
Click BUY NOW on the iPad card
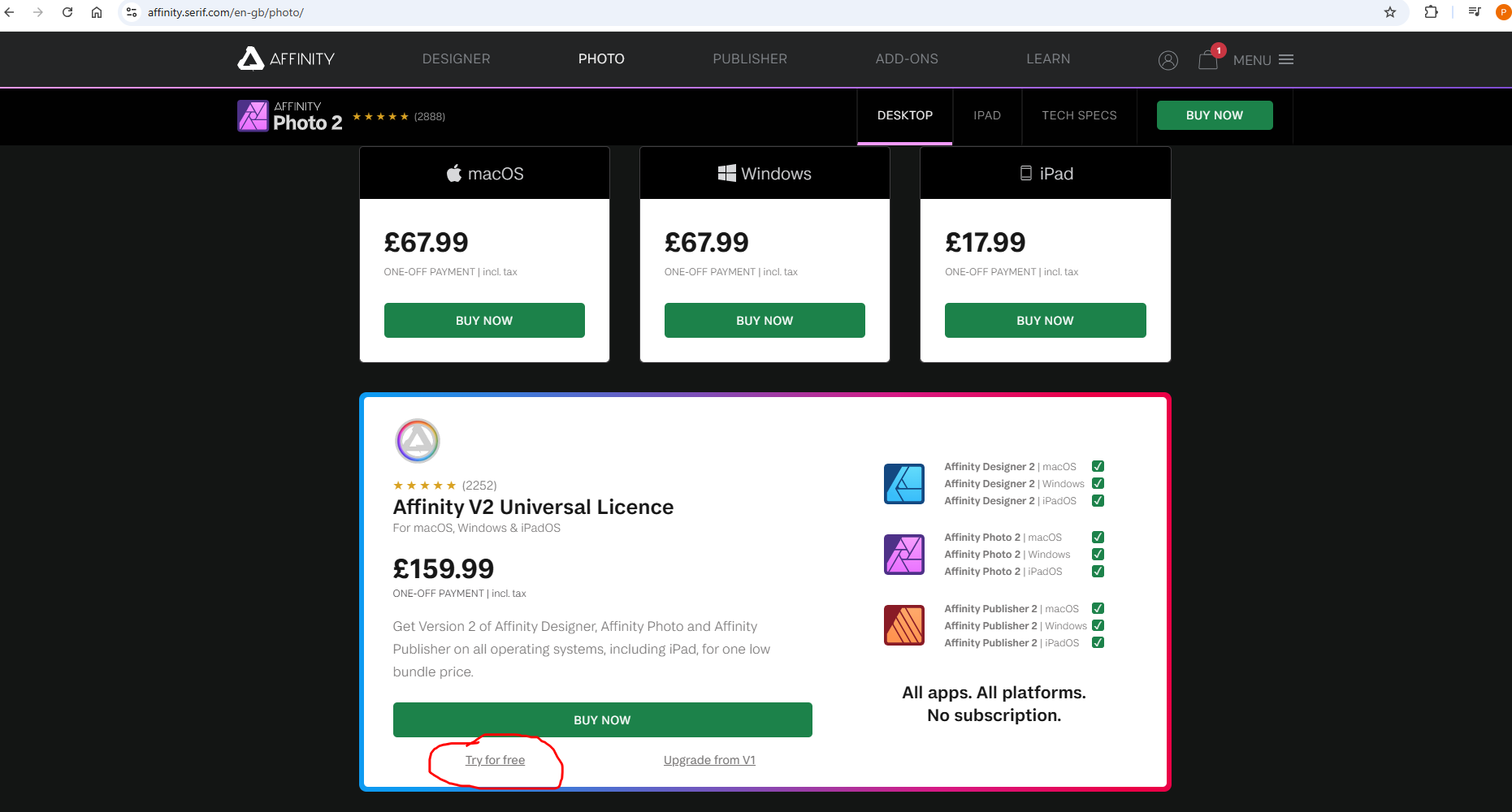[1045, 321]
